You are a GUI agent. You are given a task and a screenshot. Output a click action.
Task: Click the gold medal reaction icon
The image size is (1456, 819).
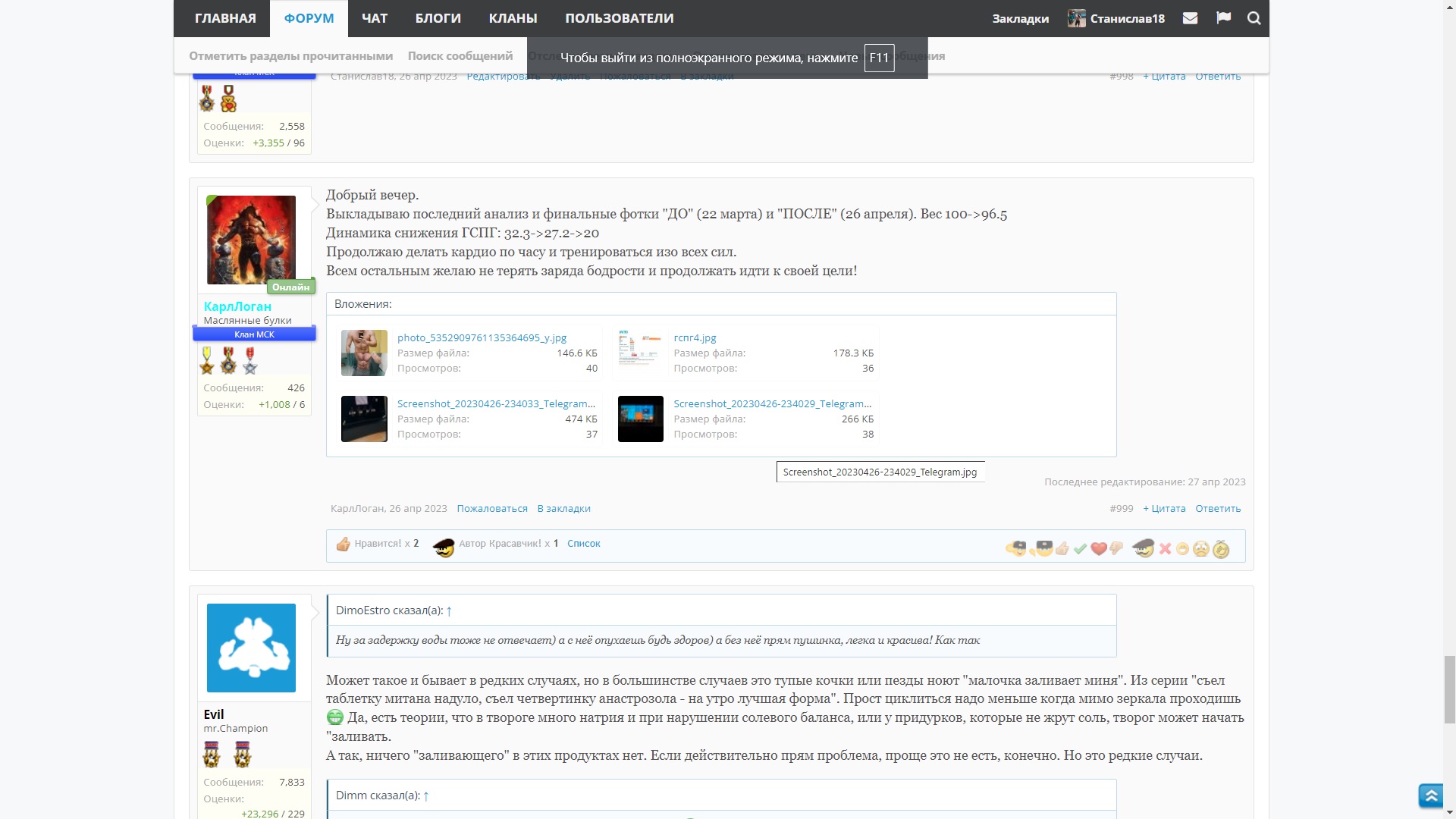pyautogui.click(x=1220, y=549)
